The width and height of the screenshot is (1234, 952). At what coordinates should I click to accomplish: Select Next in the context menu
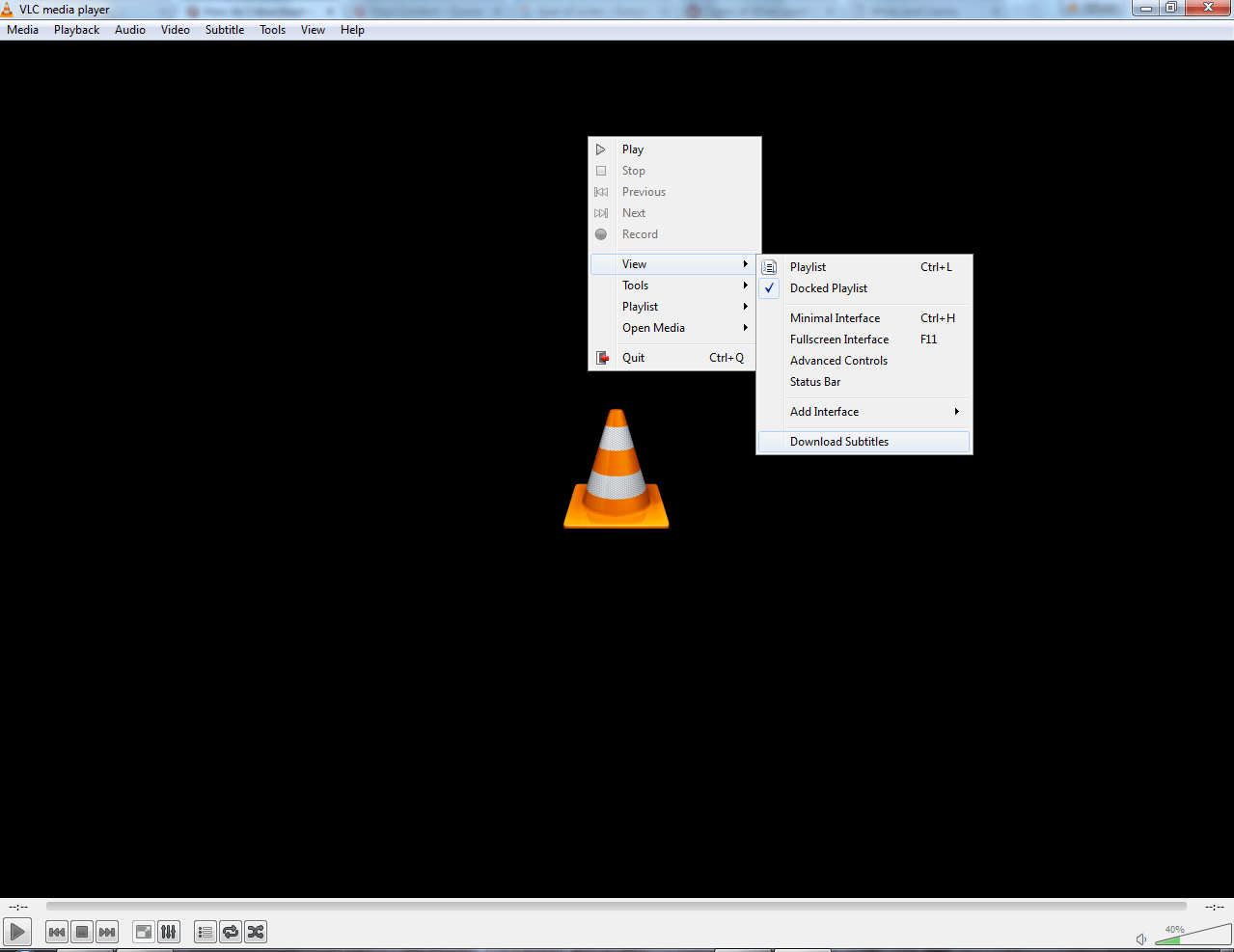(672, 213)
